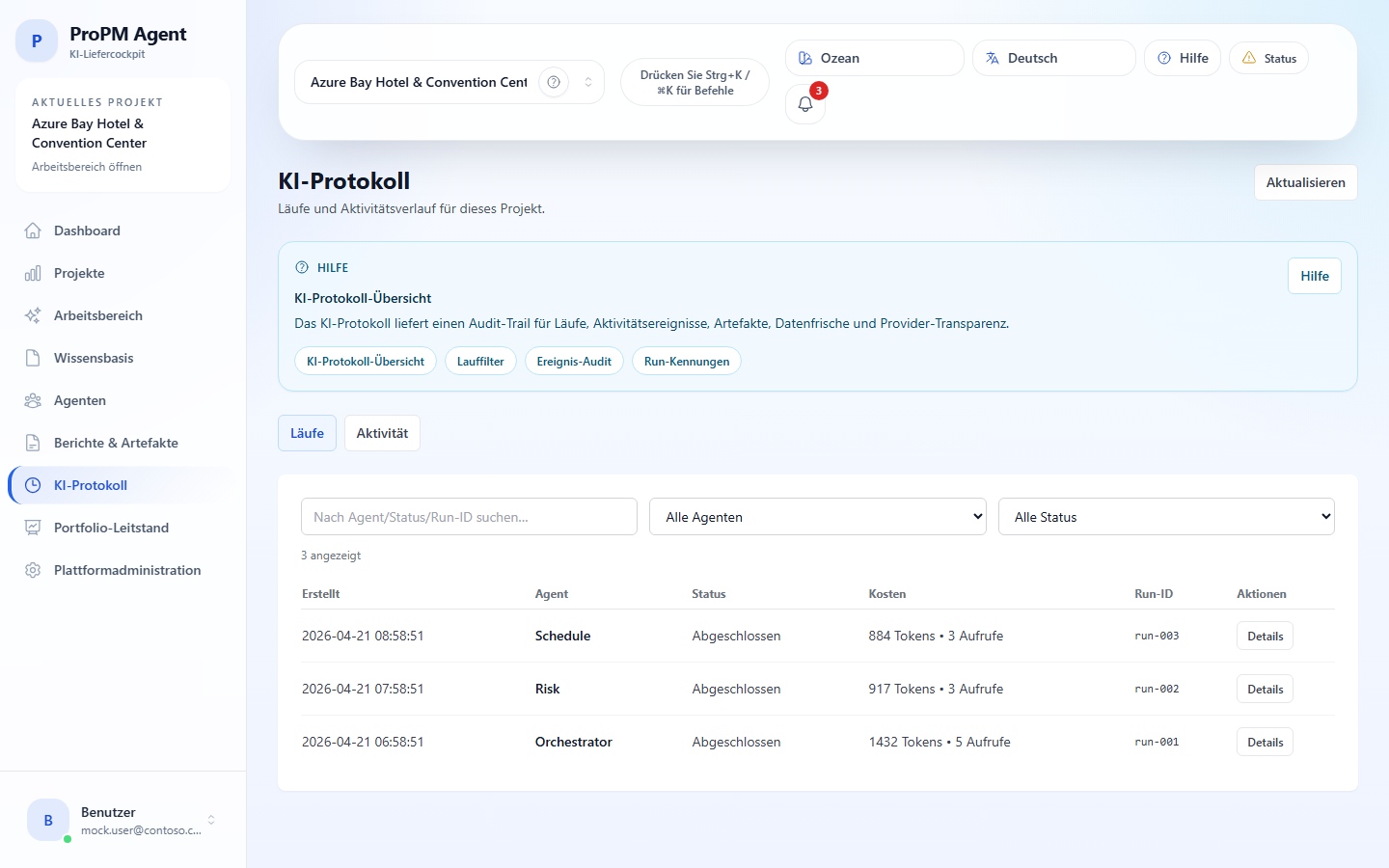1389x868 pixels.
Task: Open the Alle Status filter dropdown
Action: 1165,517
